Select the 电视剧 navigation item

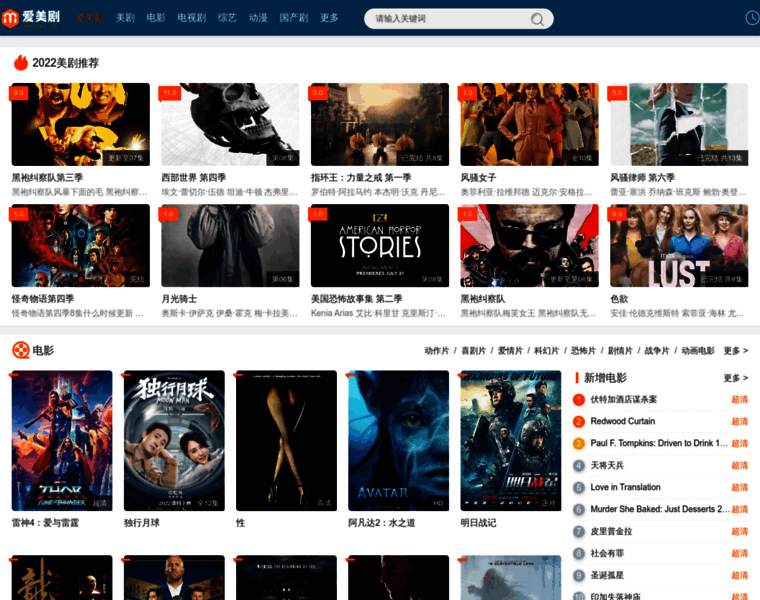click(x=191, y=18)
